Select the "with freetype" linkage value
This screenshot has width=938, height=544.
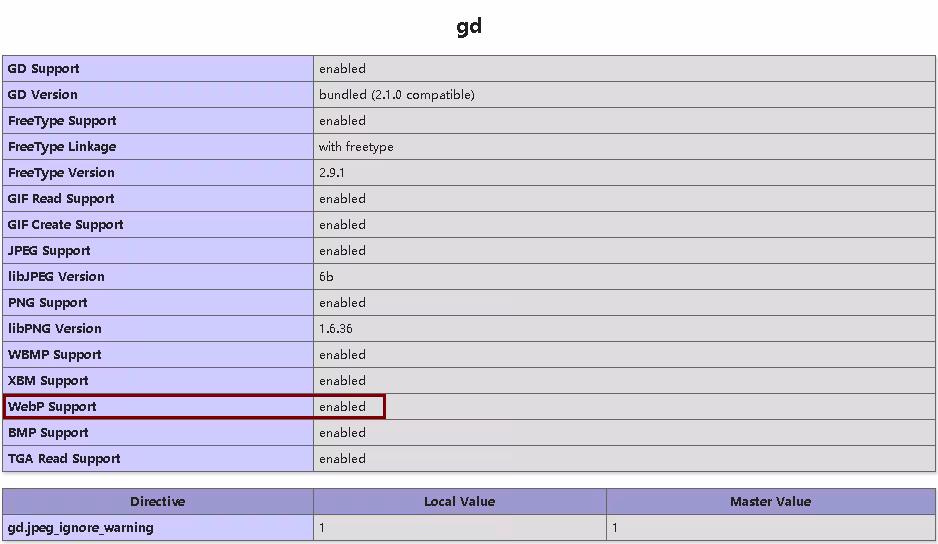click(x=356, y=147)
